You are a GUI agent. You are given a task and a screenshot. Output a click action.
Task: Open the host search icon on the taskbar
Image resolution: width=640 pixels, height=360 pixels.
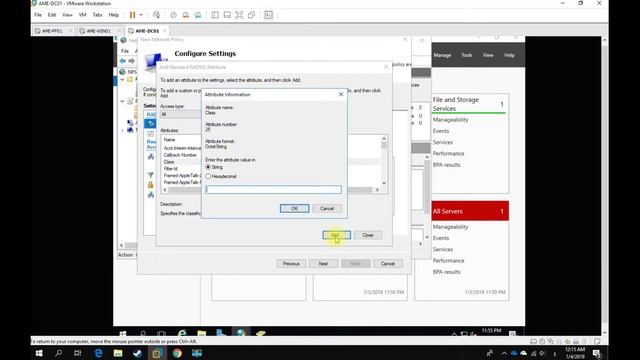pos(58,353)
